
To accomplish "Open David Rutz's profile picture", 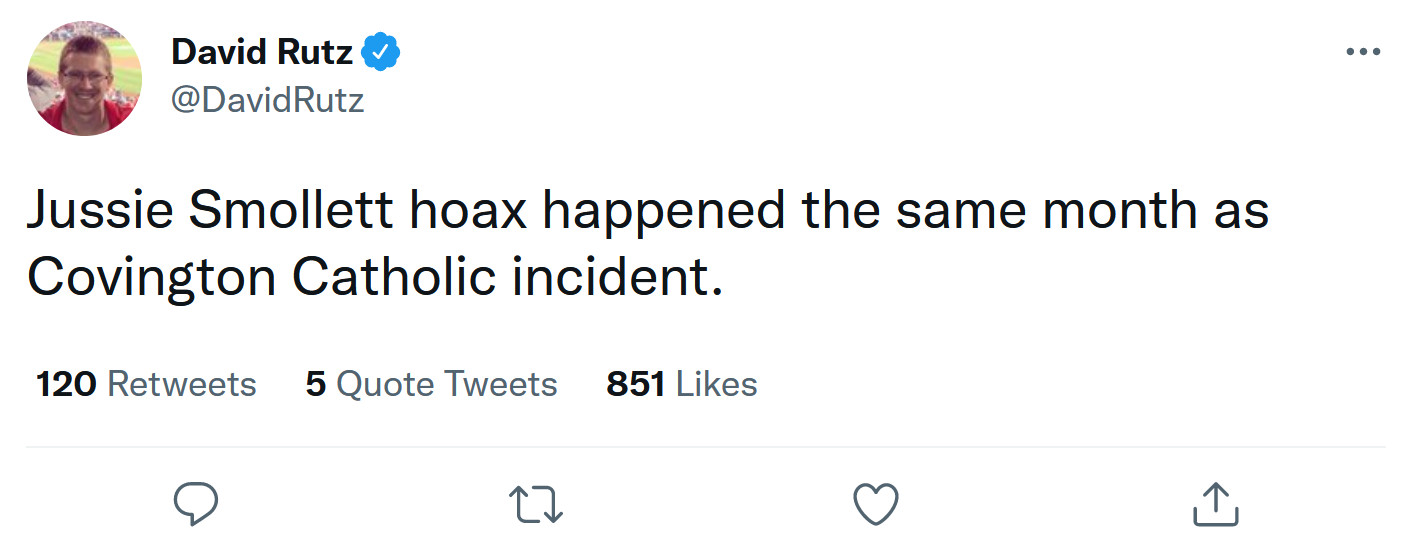I will tap(84, 77).
